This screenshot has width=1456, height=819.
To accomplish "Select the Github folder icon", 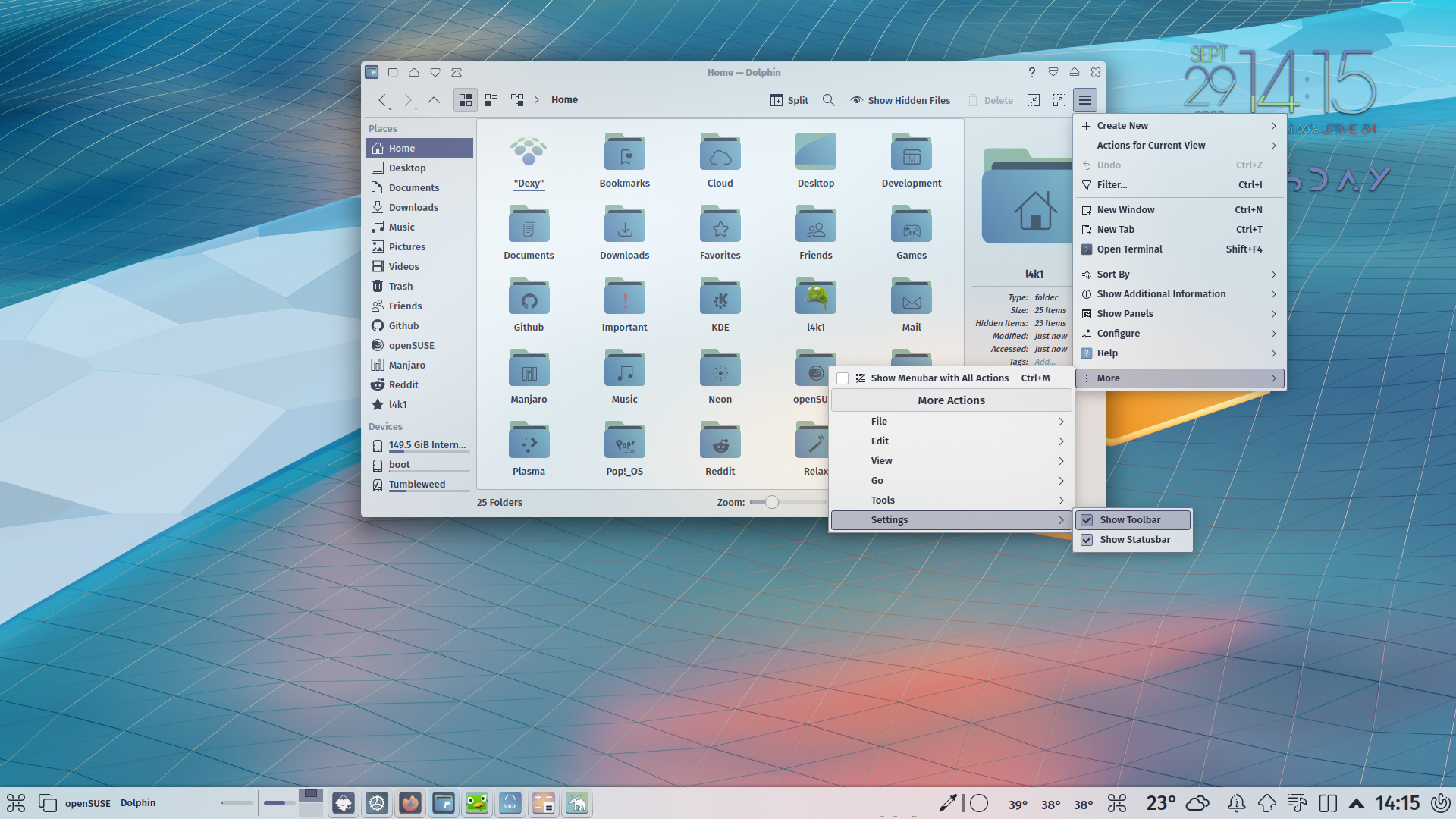I will pos(529,295).
